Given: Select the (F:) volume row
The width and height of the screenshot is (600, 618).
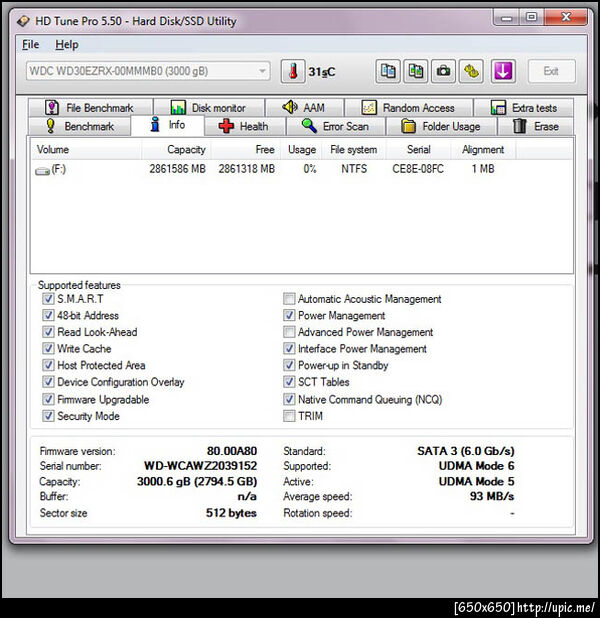Looking at the screenshot, I should 302,169.
